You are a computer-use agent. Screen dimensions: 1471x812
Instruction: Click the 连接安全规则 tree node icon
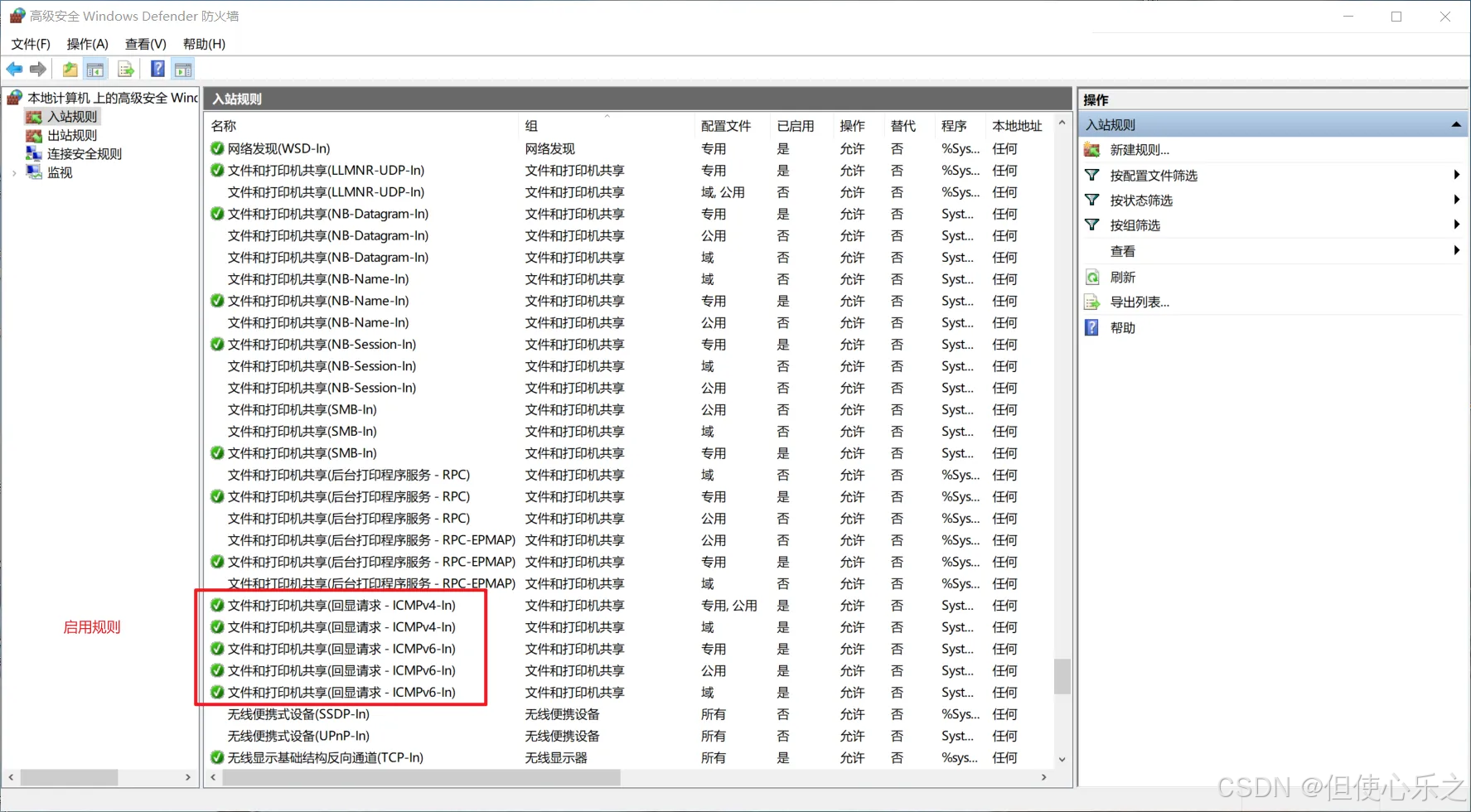pos(34,153)
